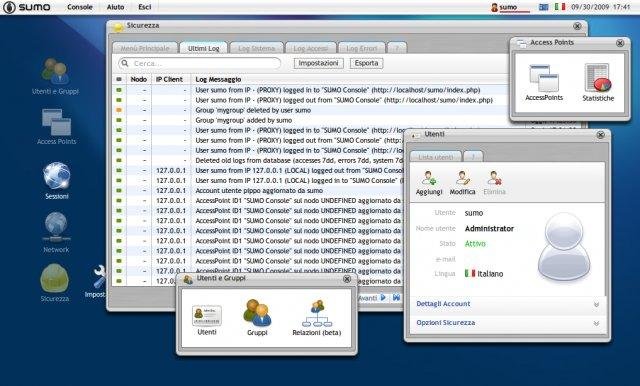
Task: Open the ? tab in Utenti window
Action: (473, 157)
